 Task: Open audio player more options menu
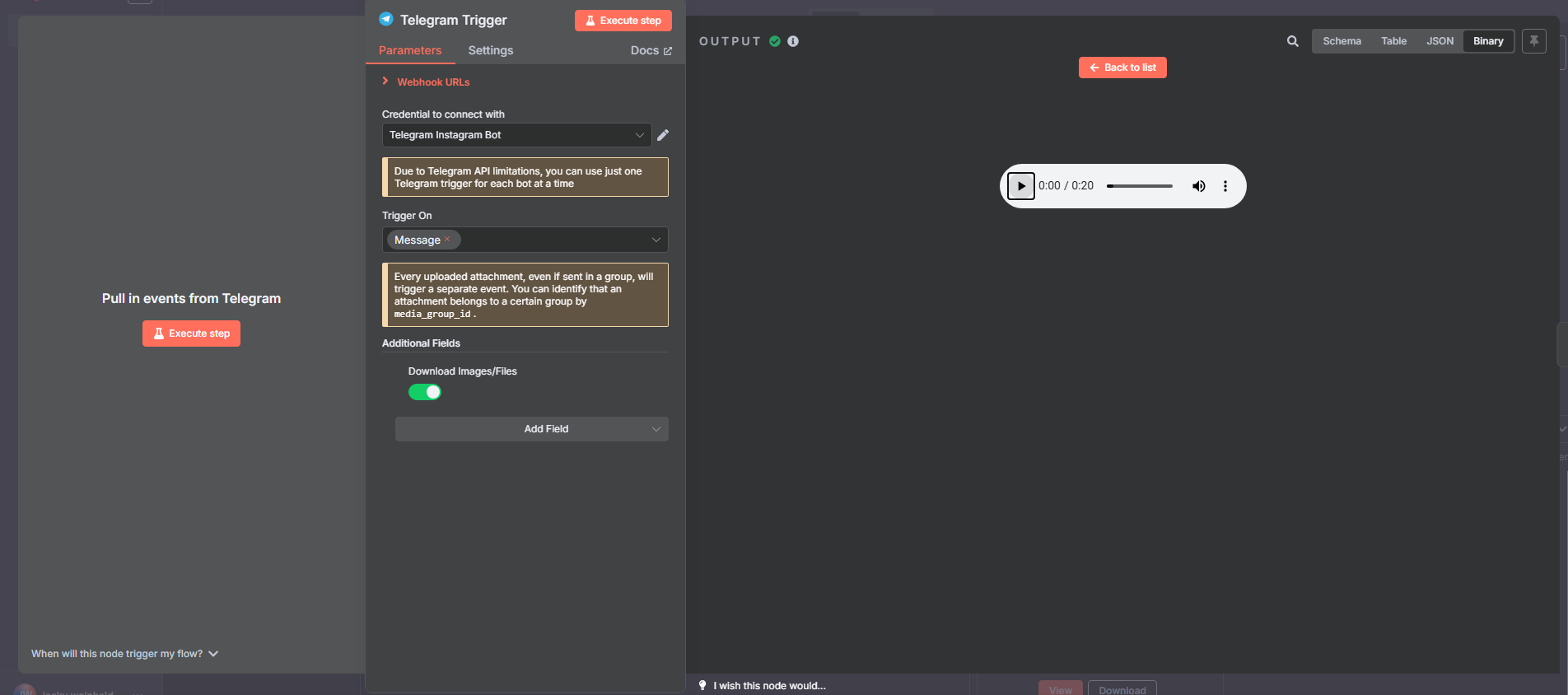coord(1225,186)
